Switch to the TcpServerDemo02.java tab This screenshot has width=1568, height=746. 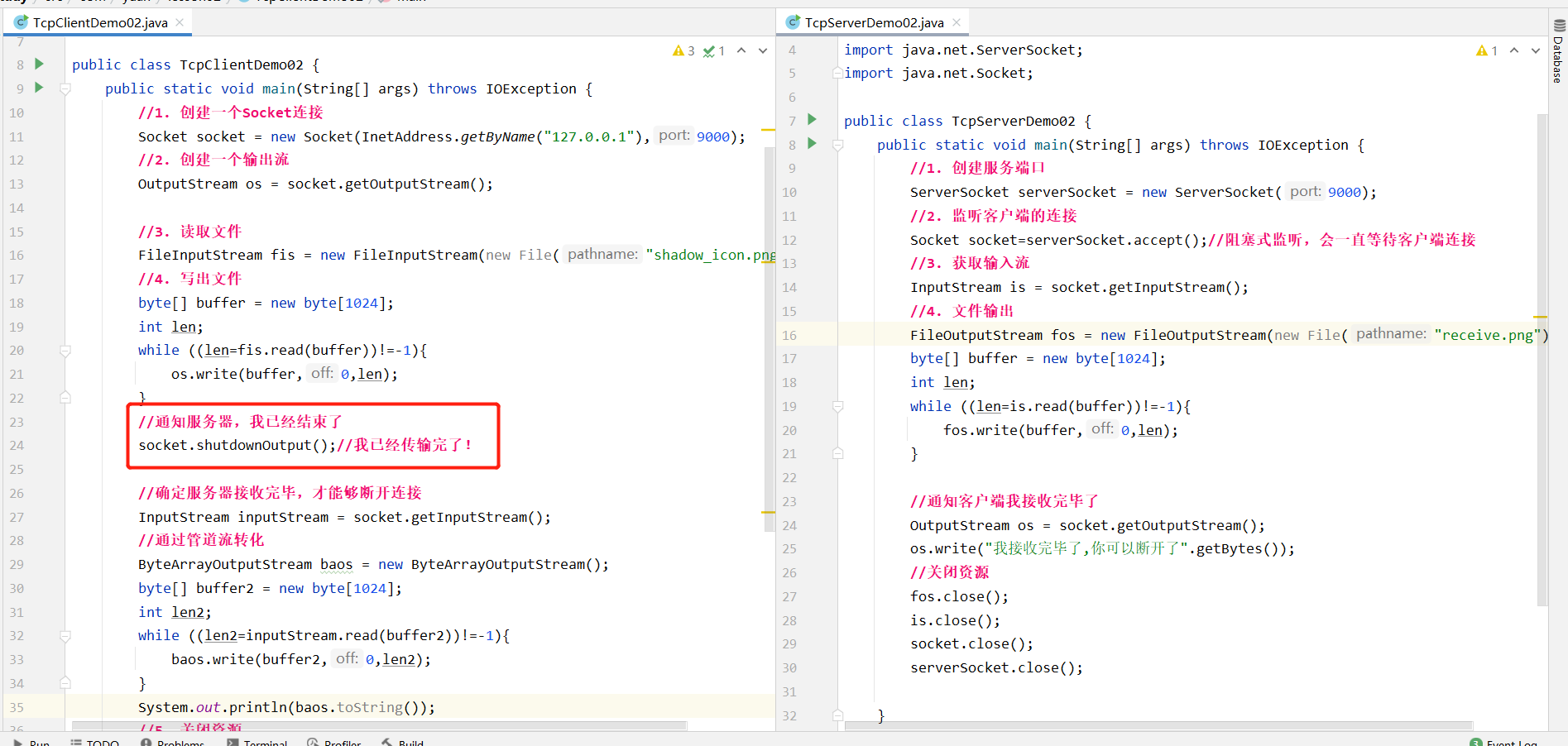[874, 22]
